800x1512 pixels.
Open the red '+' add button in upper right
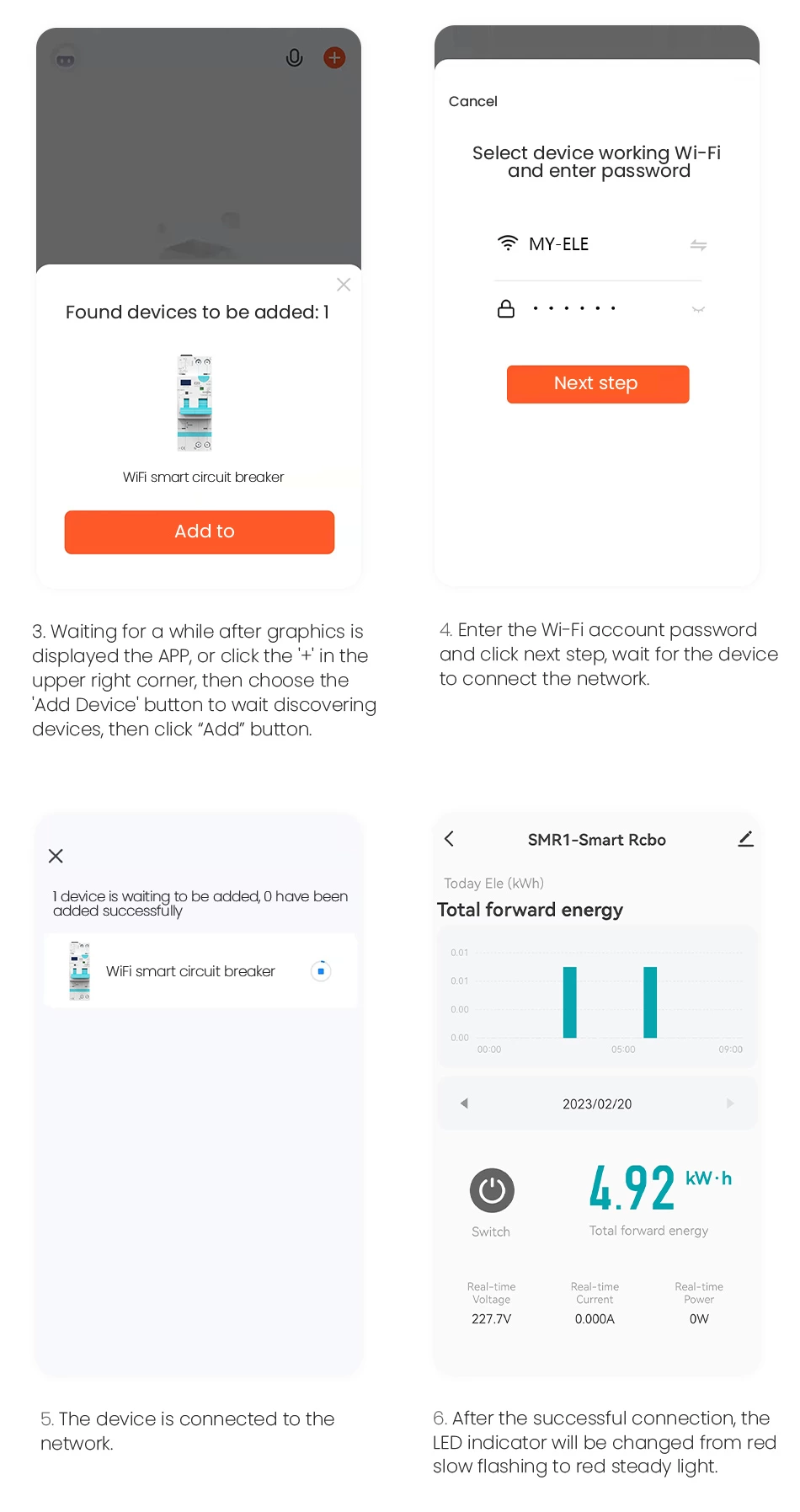pos(333,57)
